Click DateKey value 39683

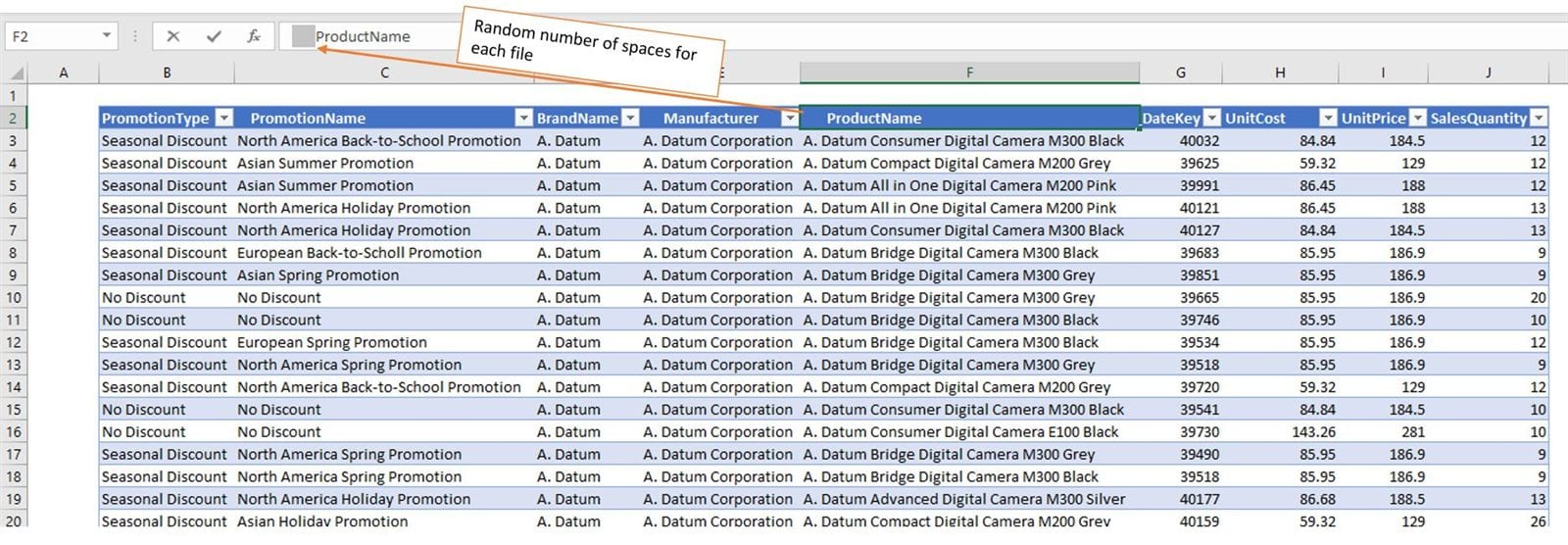click(1200, 253)
